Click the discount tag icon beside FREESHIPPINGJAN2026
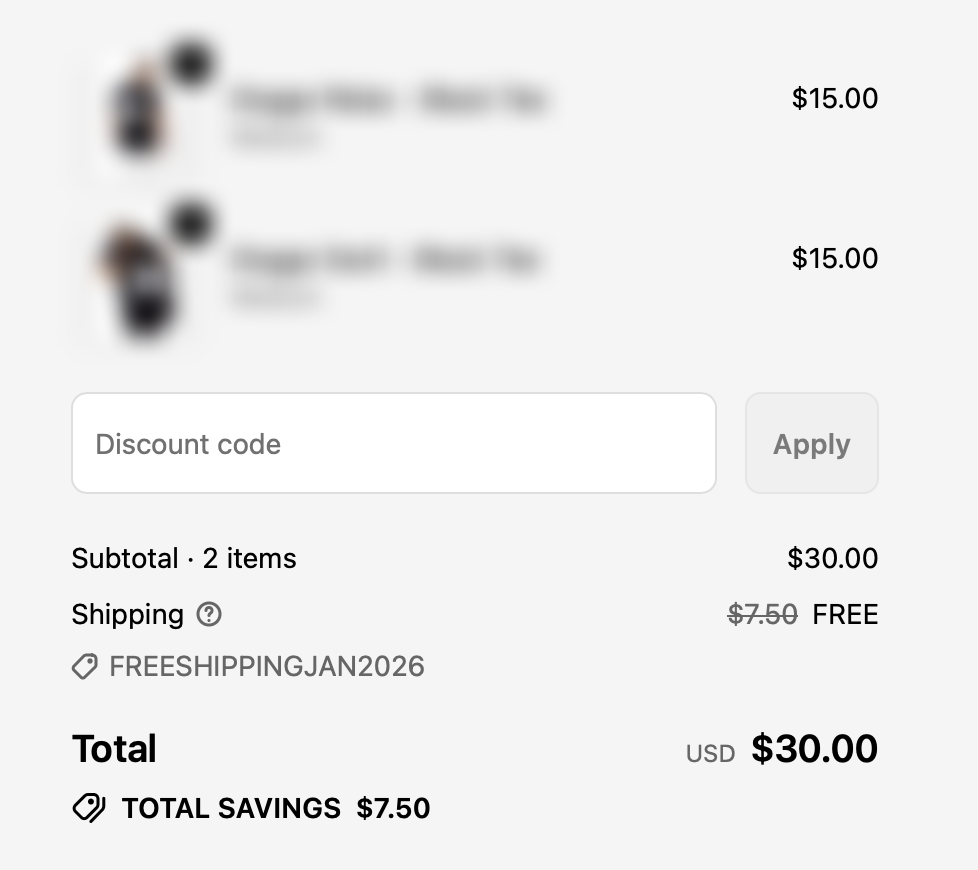Image resolution: width=978 pixels, height=870 pixels. [85, 667]
